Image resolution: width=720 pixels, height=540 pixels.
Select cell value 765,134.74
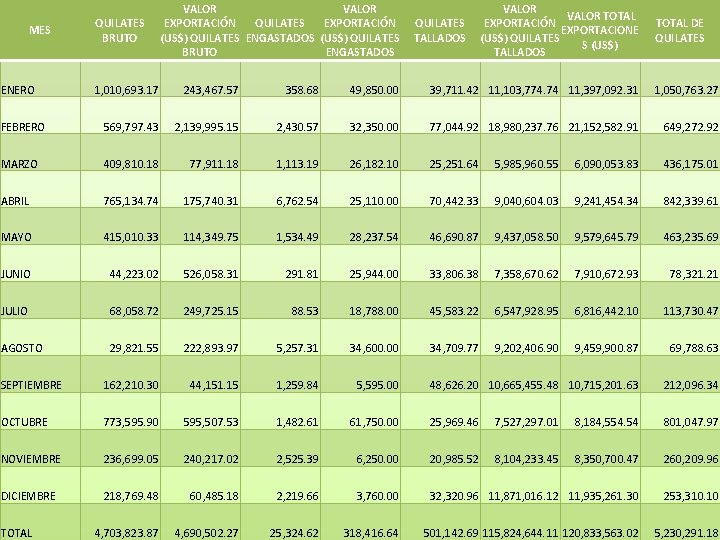tap(131, 201)
